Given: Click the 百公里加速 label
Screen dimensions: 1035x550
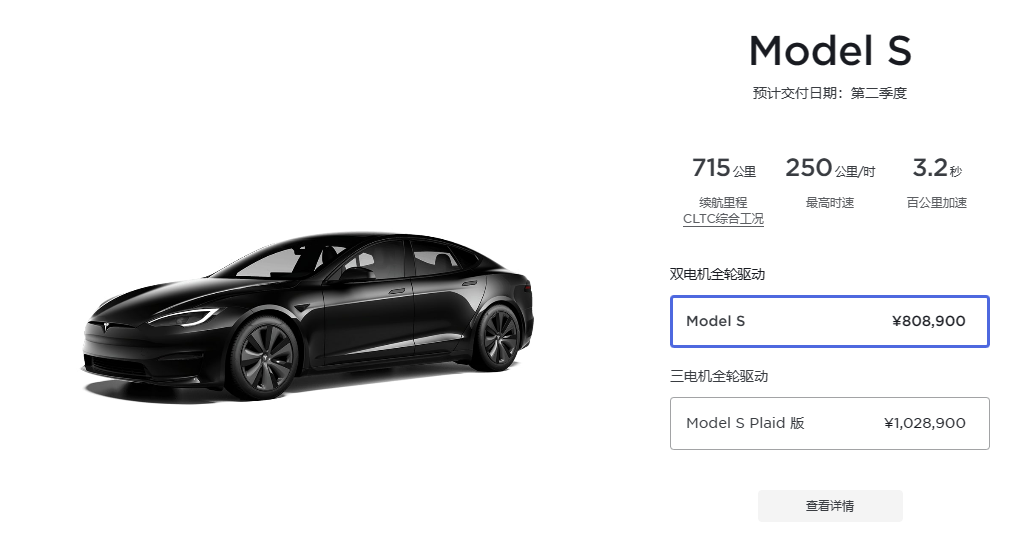Looking at the screenshot, I should coord(937,203).
